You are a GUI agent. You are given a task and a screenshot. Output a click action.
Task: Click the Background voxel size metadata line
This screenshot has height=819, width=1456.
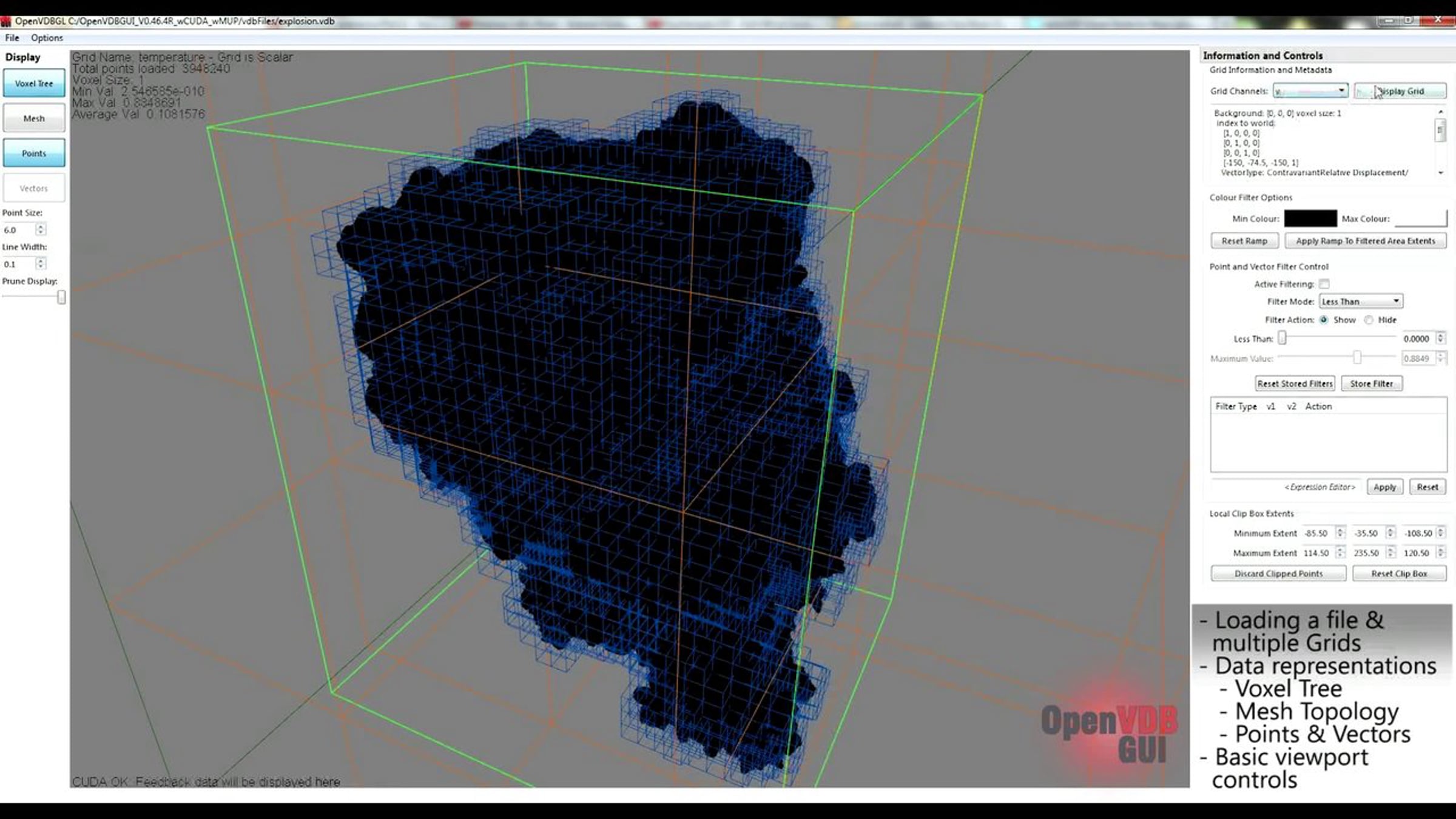tap(1278, 113)
